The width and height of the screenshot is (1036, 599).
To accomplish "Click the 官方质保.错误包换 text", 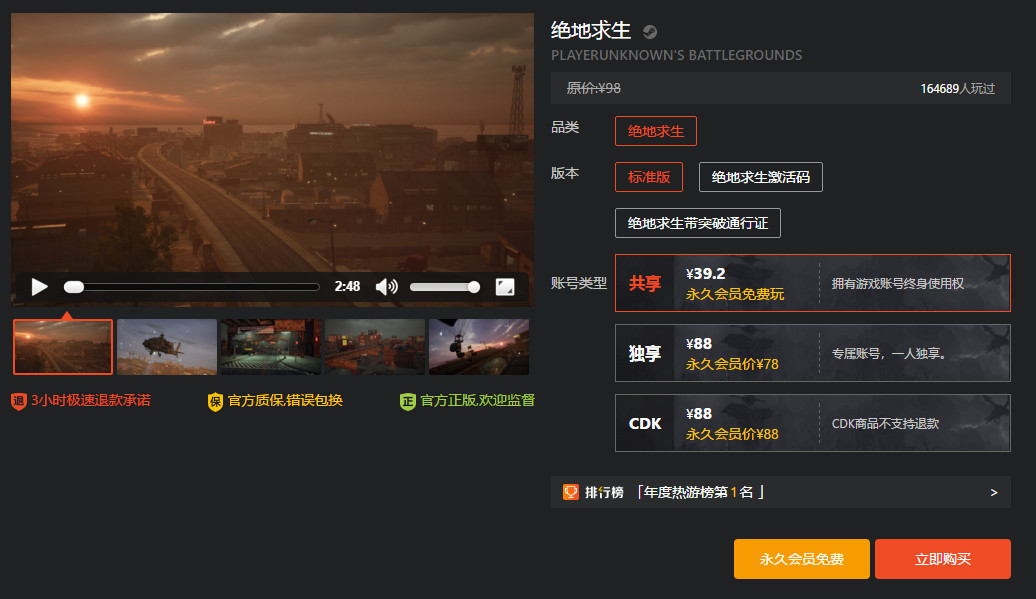I will 285,400.
